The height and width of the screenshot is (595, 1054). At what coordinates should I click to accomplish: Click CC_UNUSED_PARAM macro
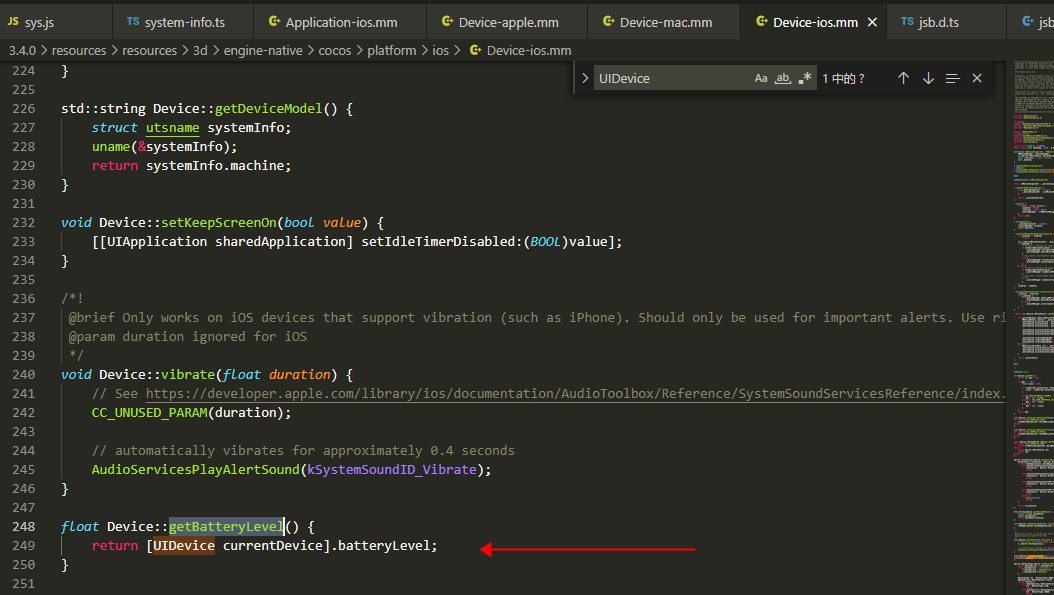(x=149, y=413)
